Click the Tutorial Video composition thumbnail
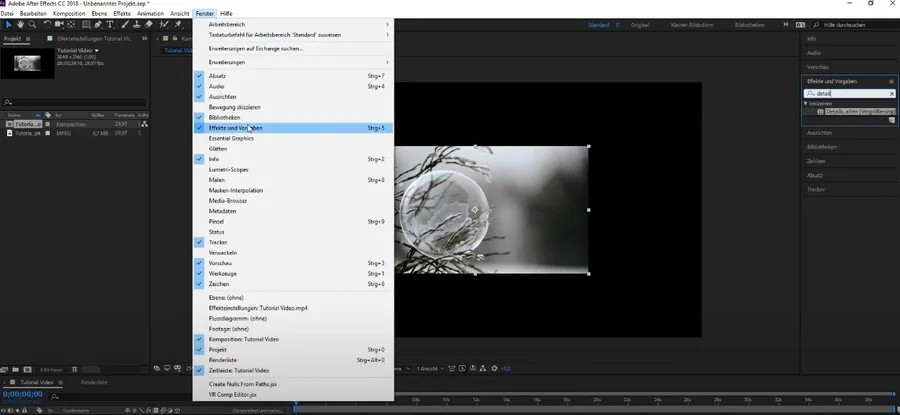Viewport: 900px width, 415px height. [x=28, y=63]
